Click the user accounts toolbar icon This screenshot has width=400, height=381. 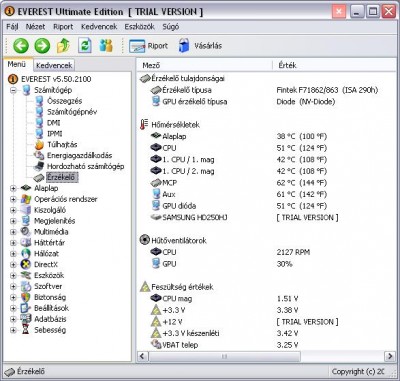106,46
